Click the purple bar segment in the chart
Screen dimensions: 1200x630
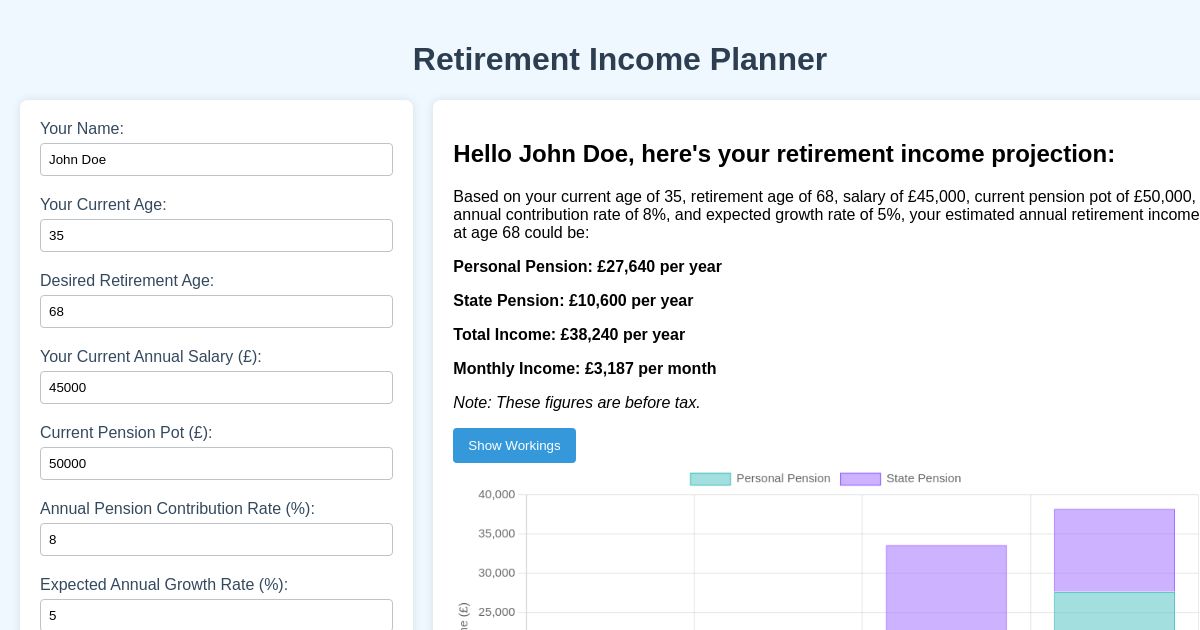(946, 585)
